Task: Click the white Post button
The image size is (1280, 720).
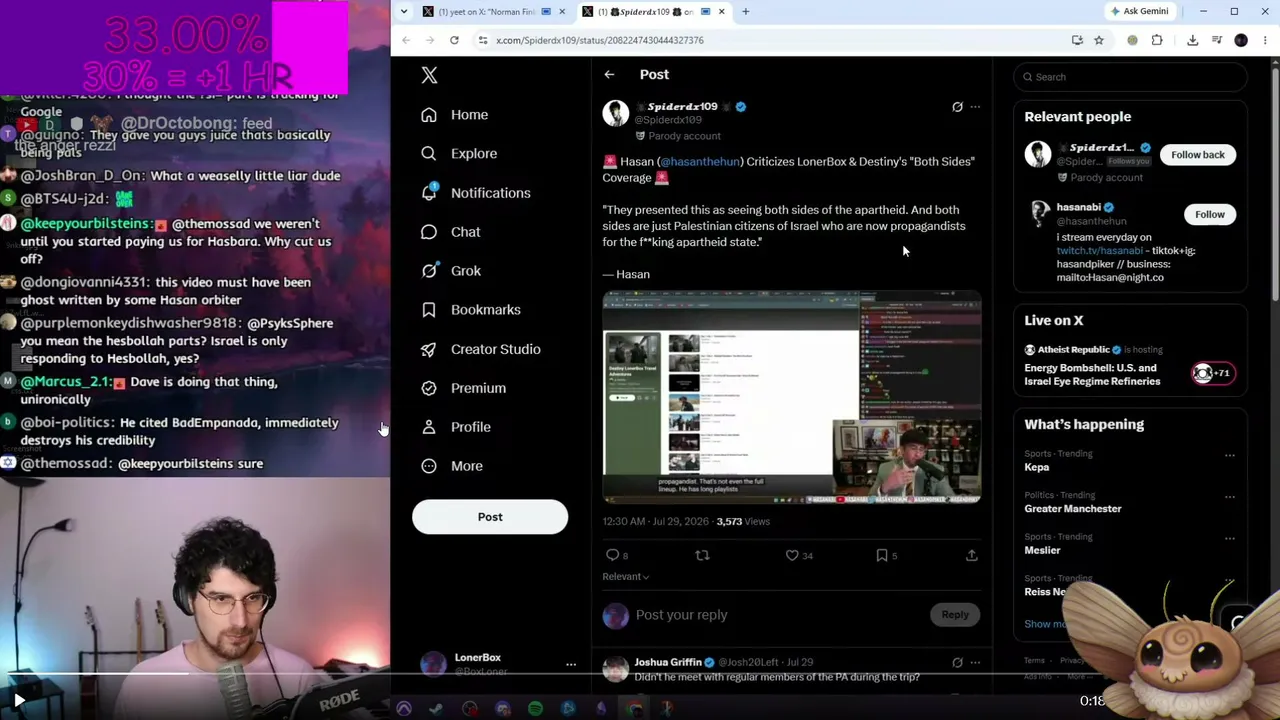Action: (x=490, y=517)
